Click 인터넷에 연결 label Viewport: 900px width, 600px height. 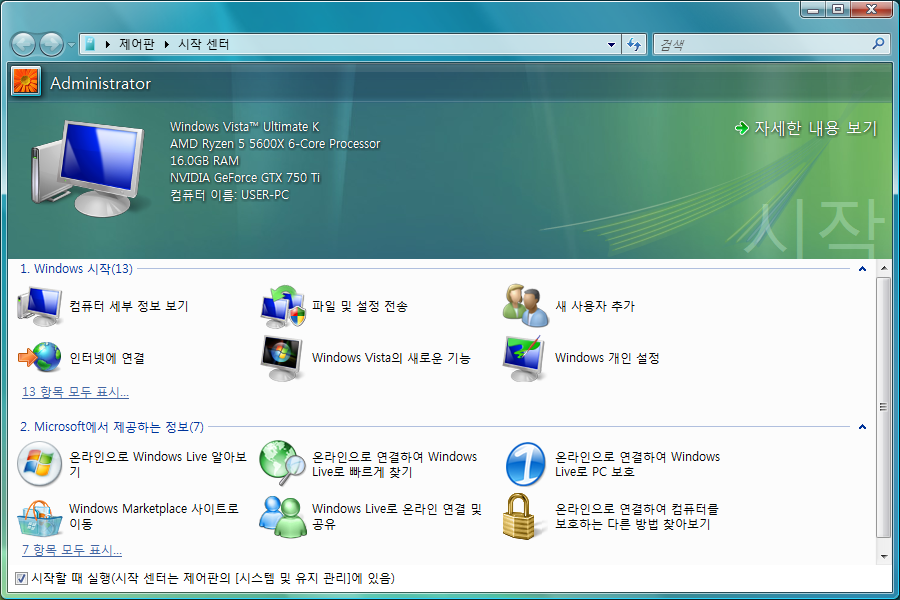click(x=107, y=358)
